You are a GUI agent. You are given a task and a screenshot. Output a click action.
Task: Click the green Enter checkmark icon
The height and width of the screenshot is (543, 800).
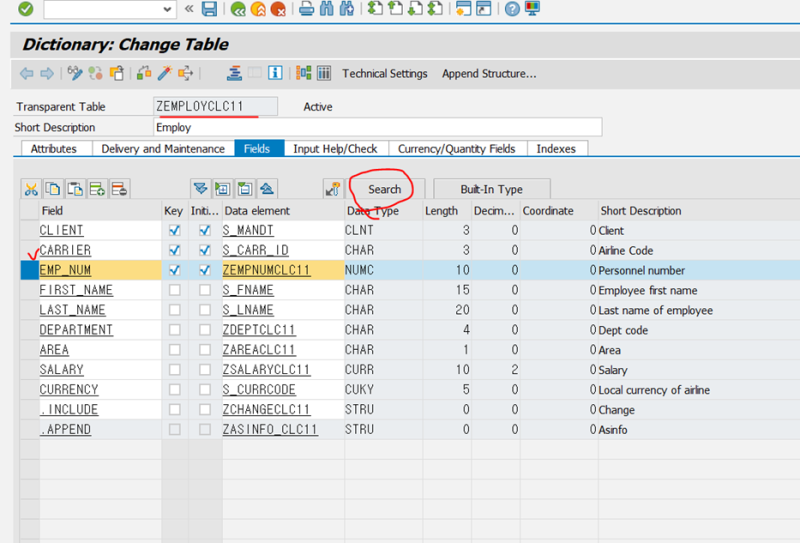(26, 9)
